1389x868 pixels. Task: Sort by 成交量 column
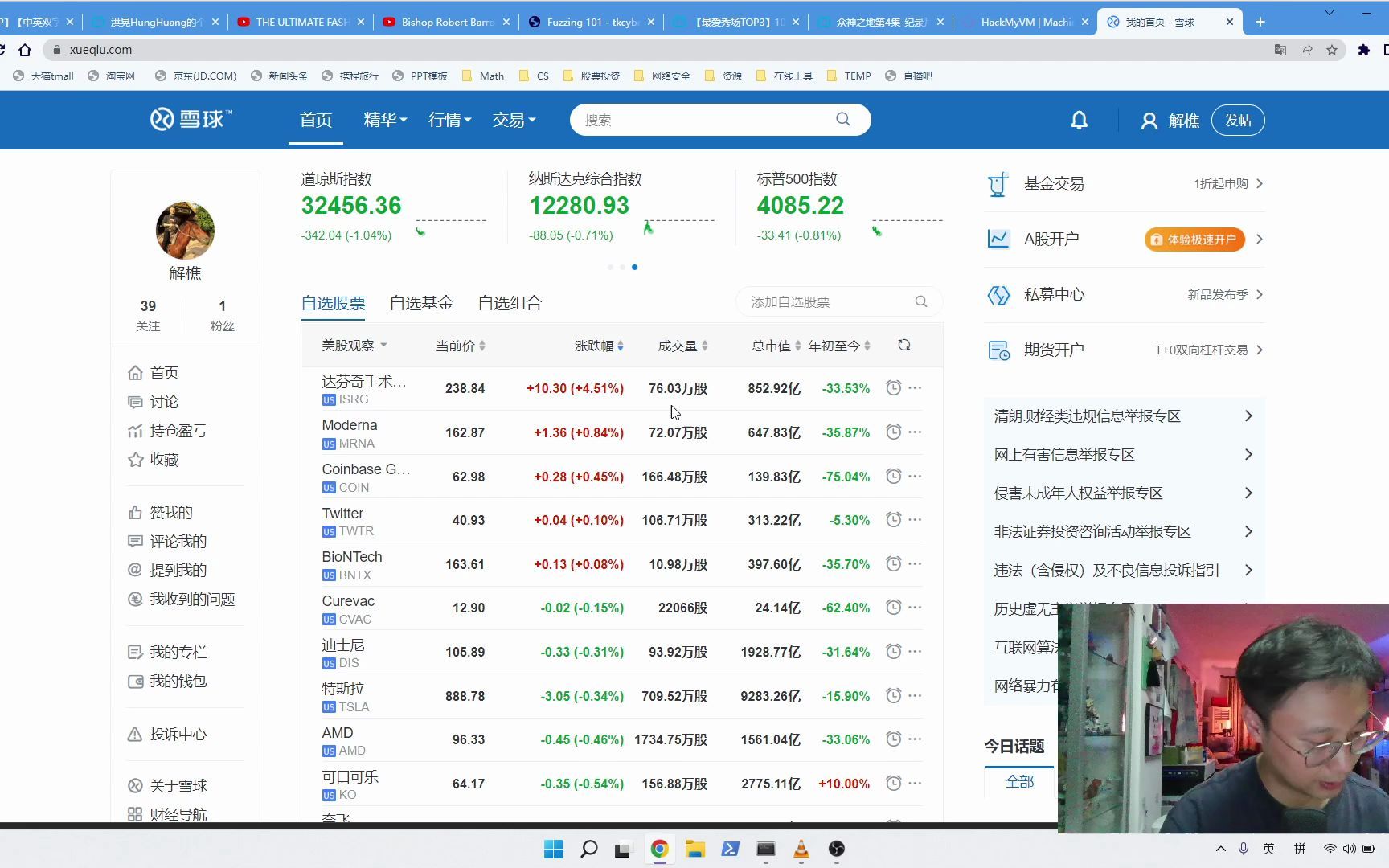point(682,346)
